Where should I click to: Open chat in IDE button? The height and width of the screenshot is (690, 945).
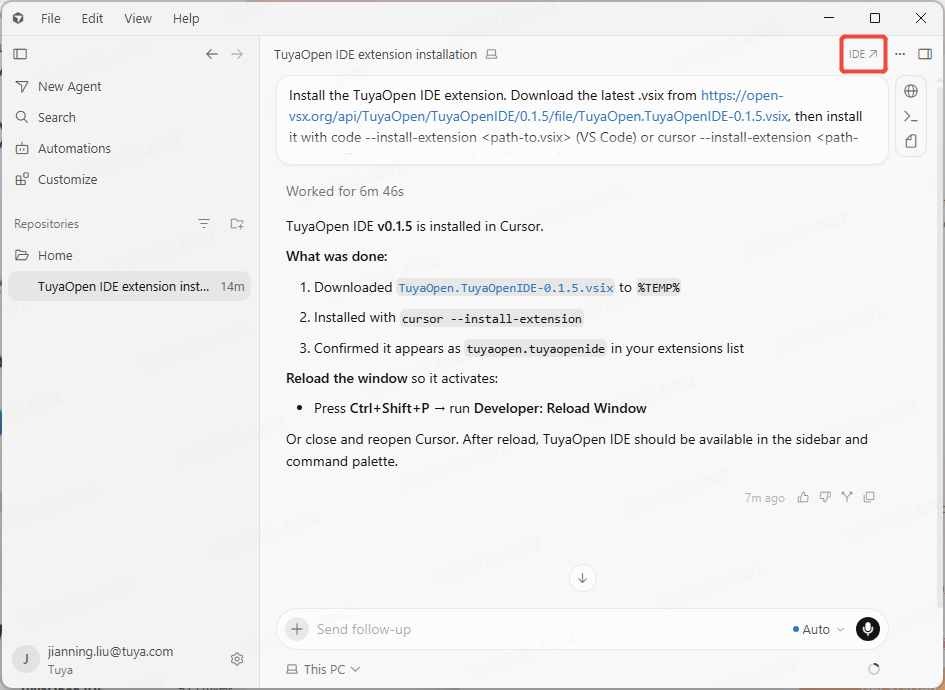click(863, 54)
